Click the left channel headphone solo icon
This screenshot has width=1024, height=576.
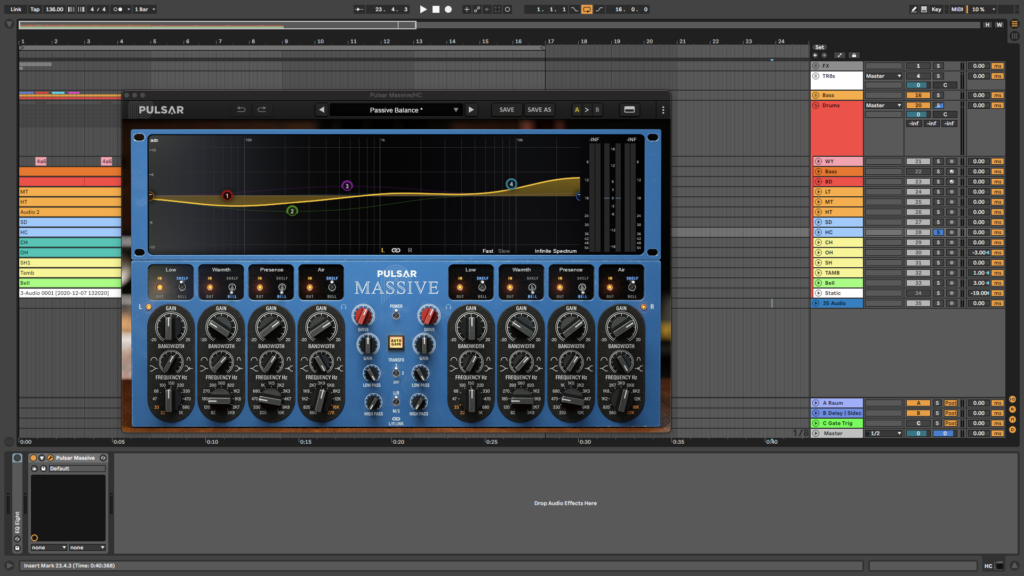pos(344,306)
